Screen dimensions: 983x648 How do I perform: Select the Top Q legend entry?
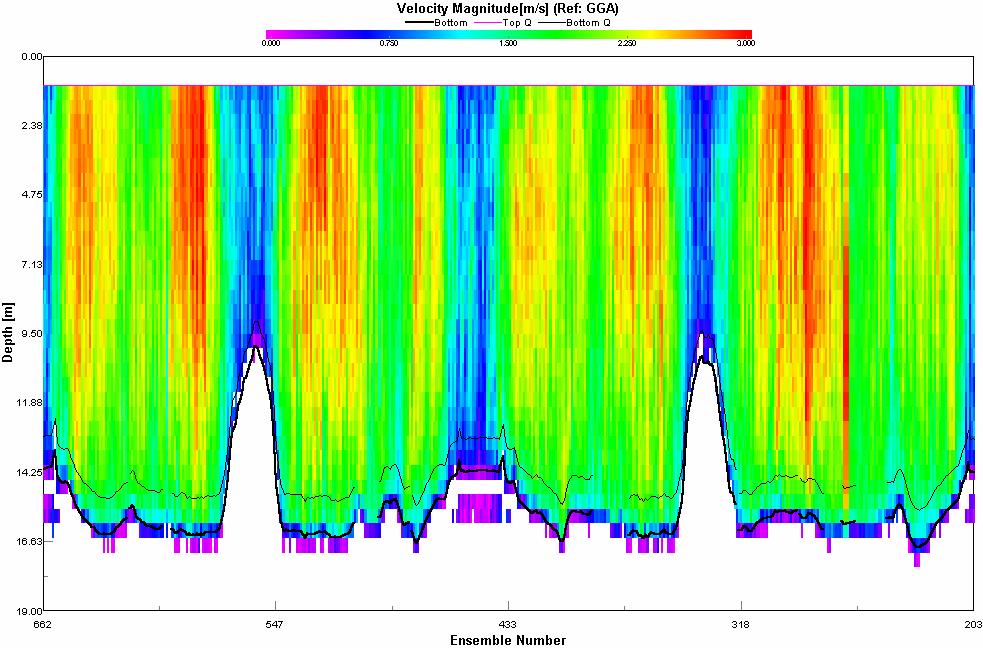click(504, 23)
